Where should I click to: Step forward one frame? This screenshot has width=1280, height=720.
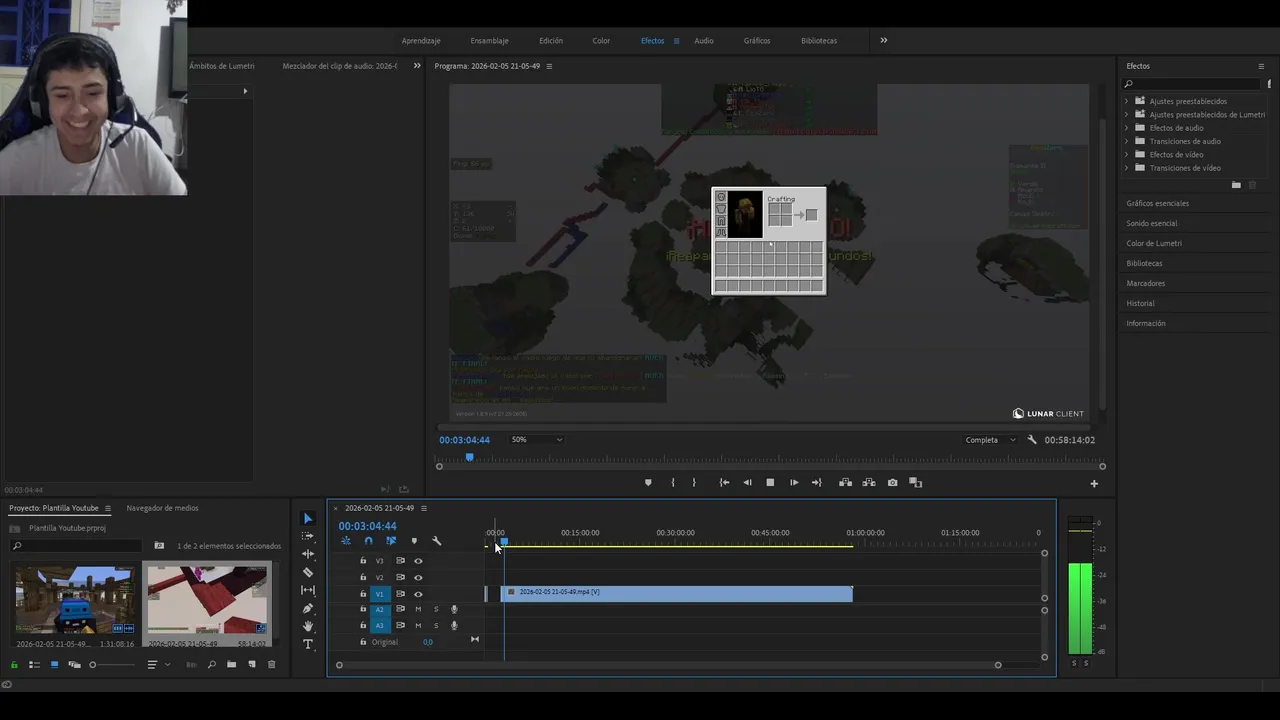point(794,482)
